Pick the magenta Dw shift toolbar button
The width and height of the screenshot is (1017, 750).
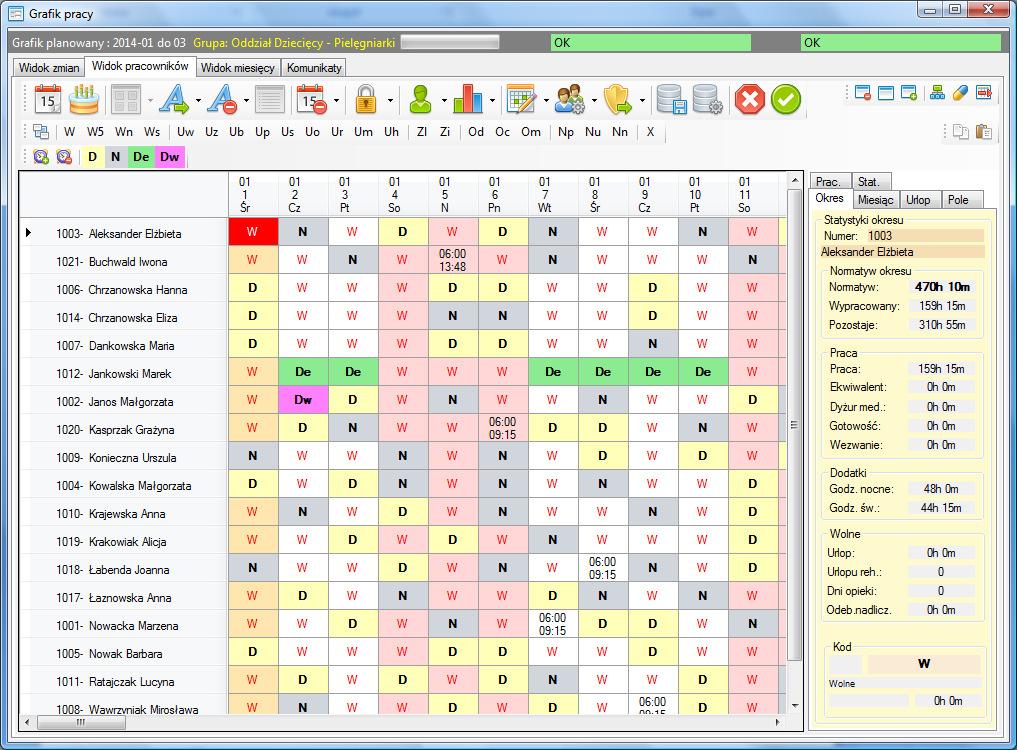click(170, 156)
